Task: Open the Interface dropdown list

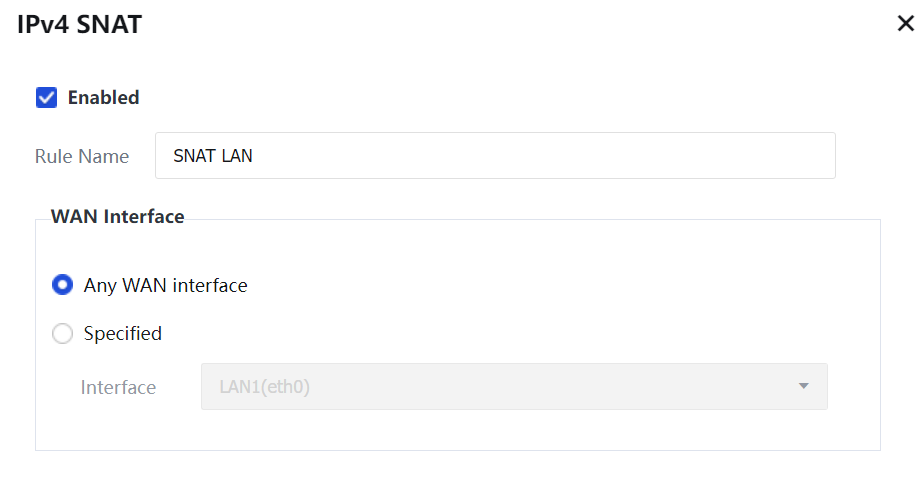Action: (x=514, y=387)
